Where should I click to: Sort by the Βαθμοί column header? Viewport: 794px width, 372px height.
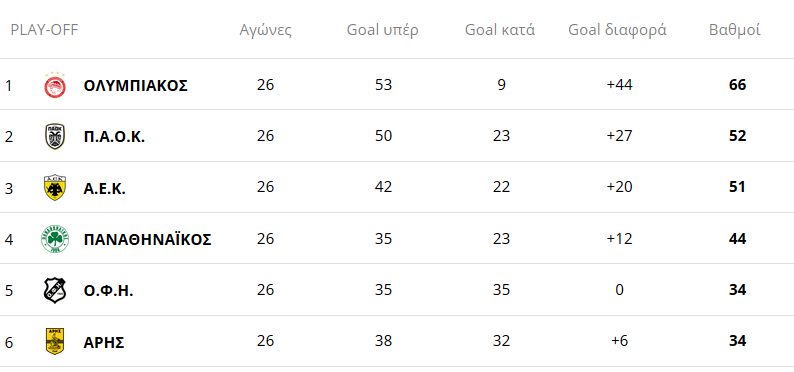click(735, 30)
